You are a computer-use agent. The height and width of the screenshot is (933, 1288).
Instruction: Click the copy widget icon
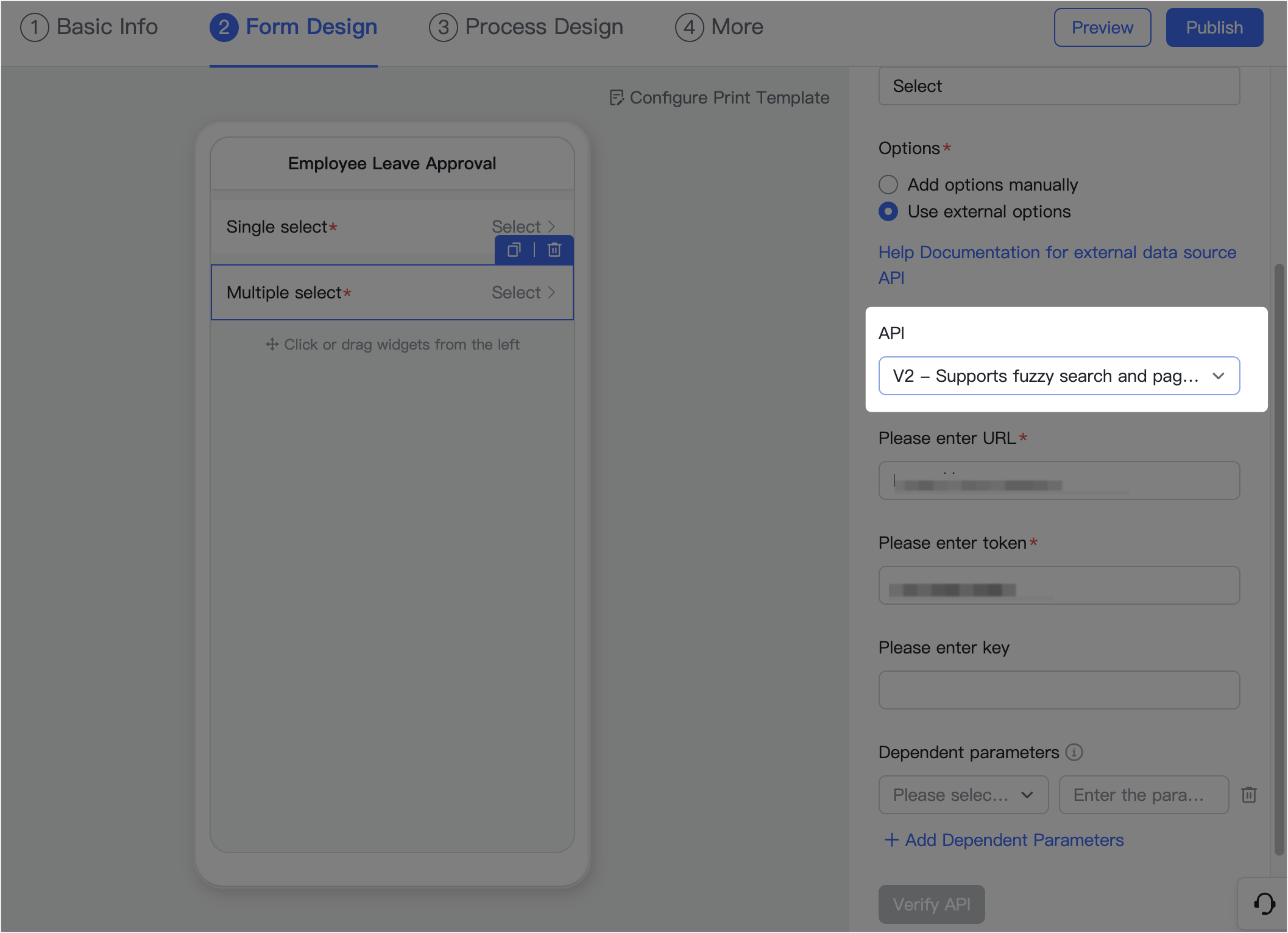point(514,250)
